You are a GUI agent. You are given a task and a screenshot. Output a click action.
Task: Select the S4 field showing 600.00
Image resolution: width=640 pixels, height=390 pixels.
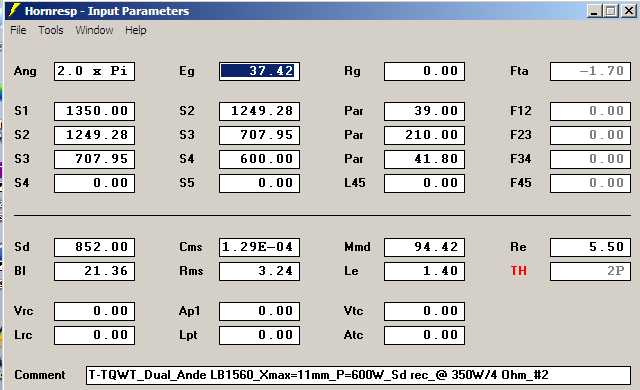[x=259, y=159]
